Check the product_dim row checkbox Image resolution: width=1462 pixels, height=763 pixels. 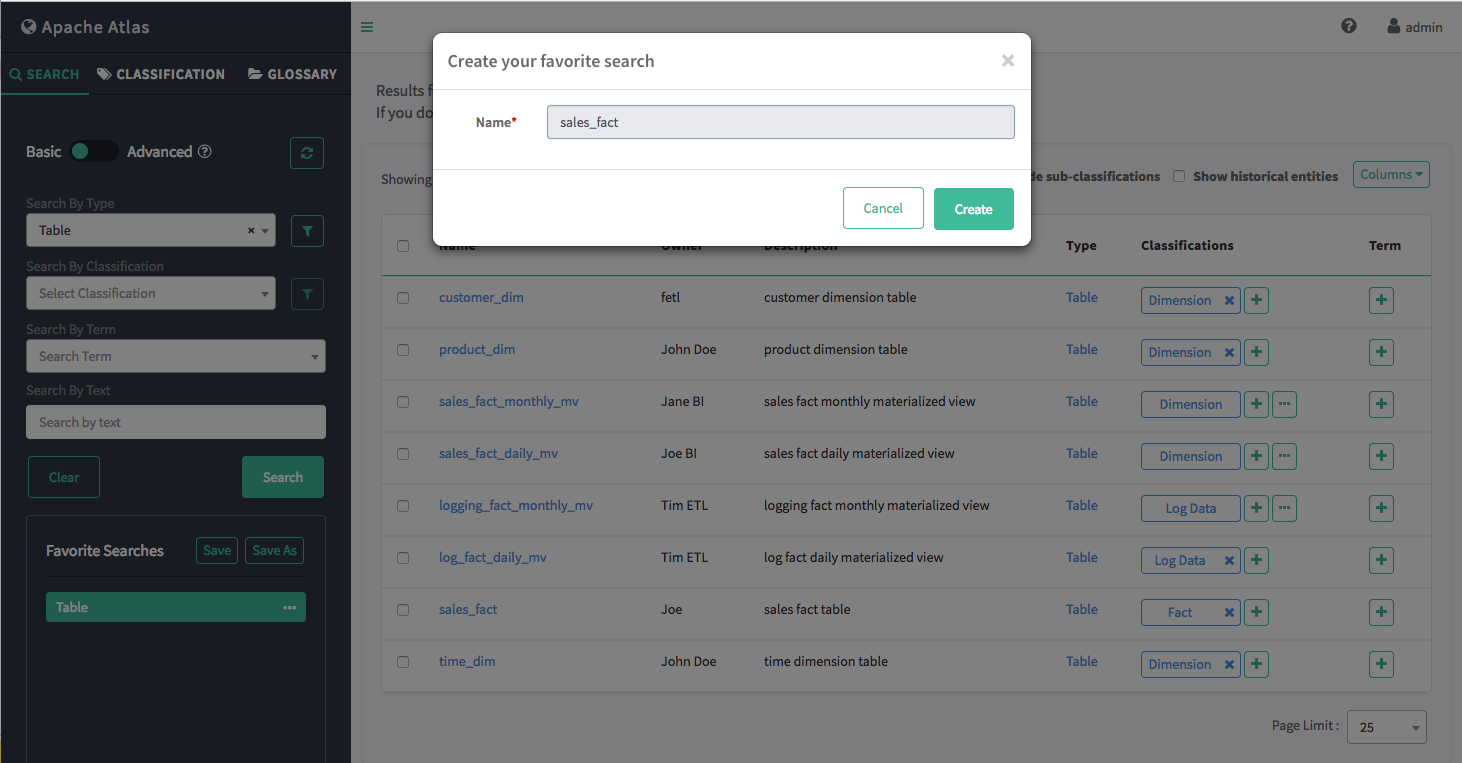[x=403, y=350]
